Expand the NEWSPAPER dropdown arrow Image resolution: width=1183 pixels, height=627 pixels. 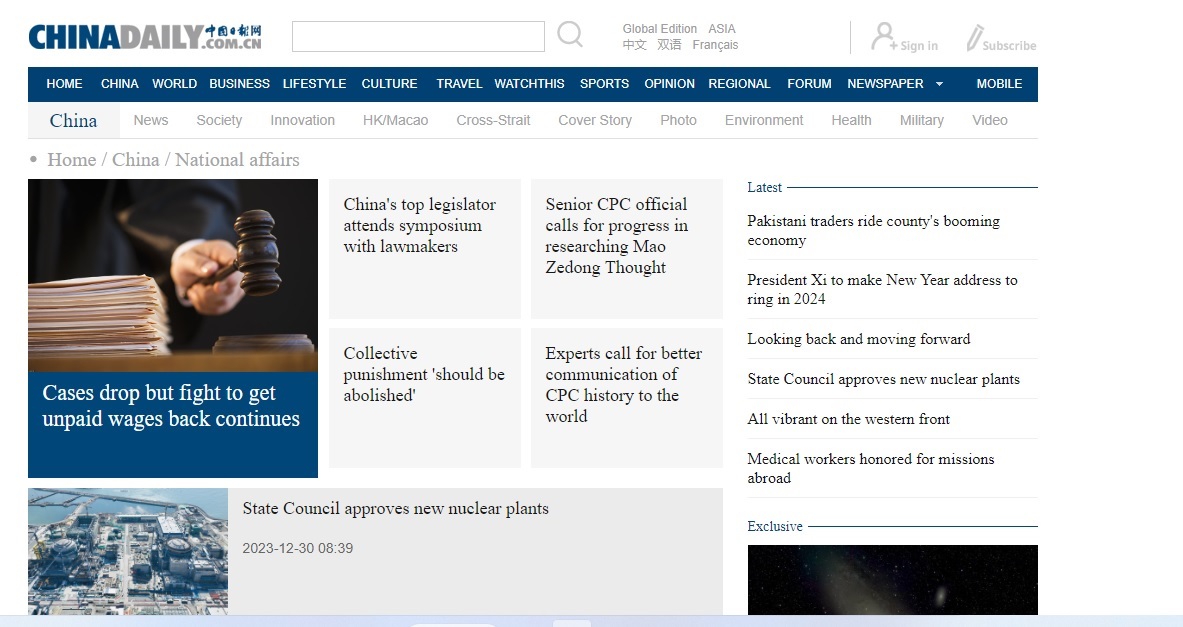(939, 84)
